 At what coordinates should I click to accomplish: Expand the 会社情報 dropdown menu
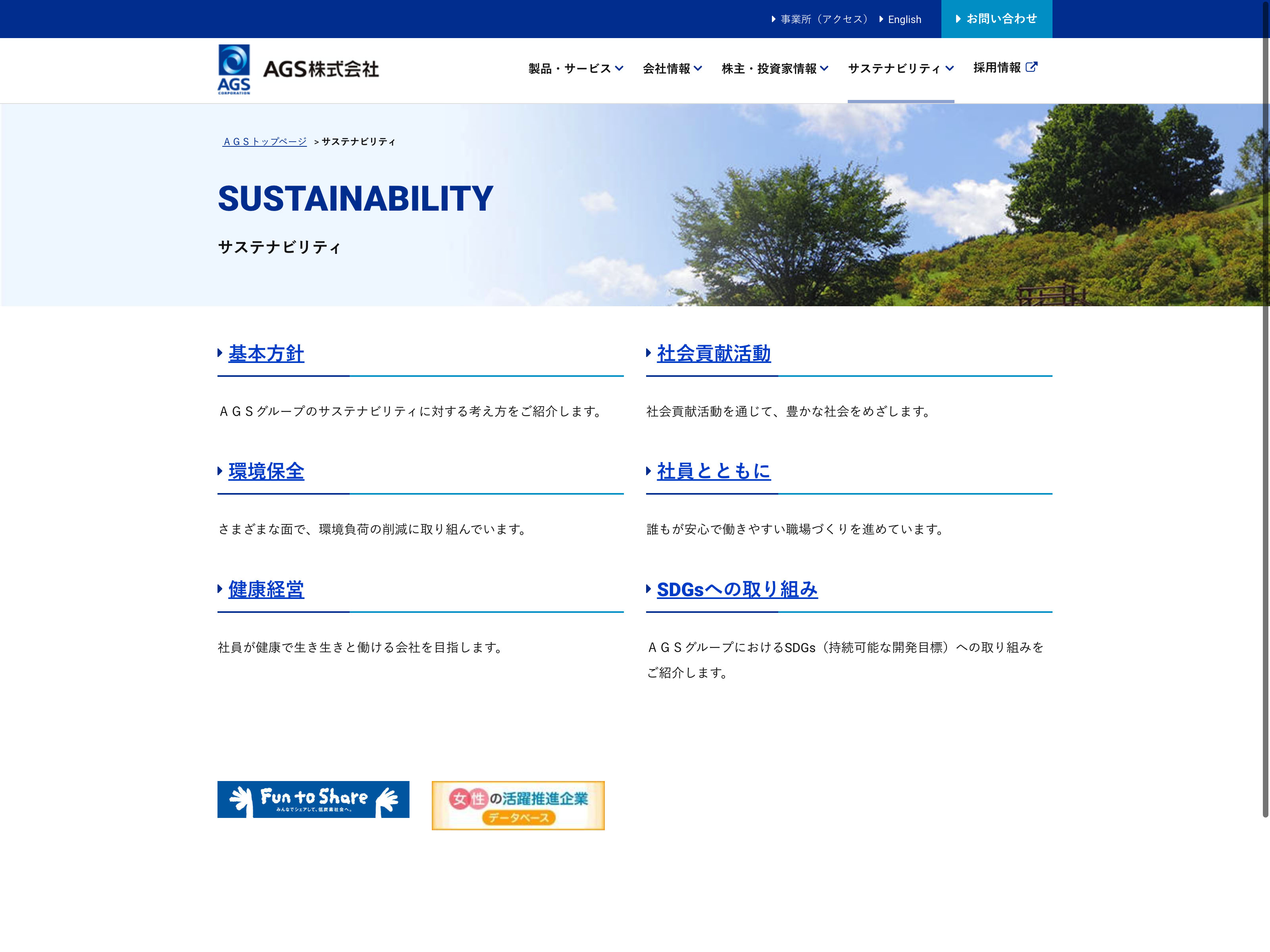672,68
